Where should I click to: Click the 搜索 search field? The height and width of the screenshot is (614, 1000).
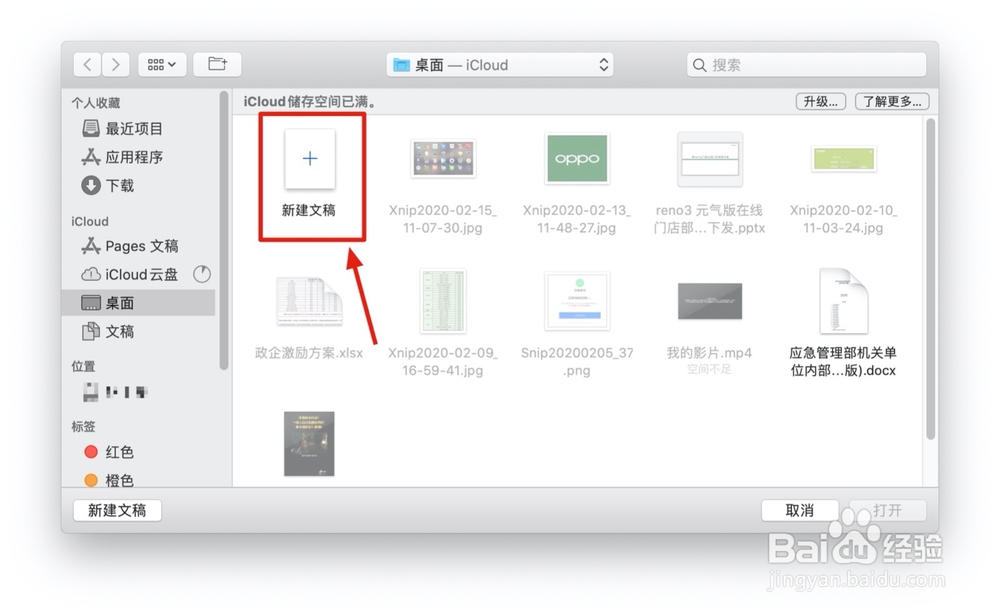(x=805, y=64)
